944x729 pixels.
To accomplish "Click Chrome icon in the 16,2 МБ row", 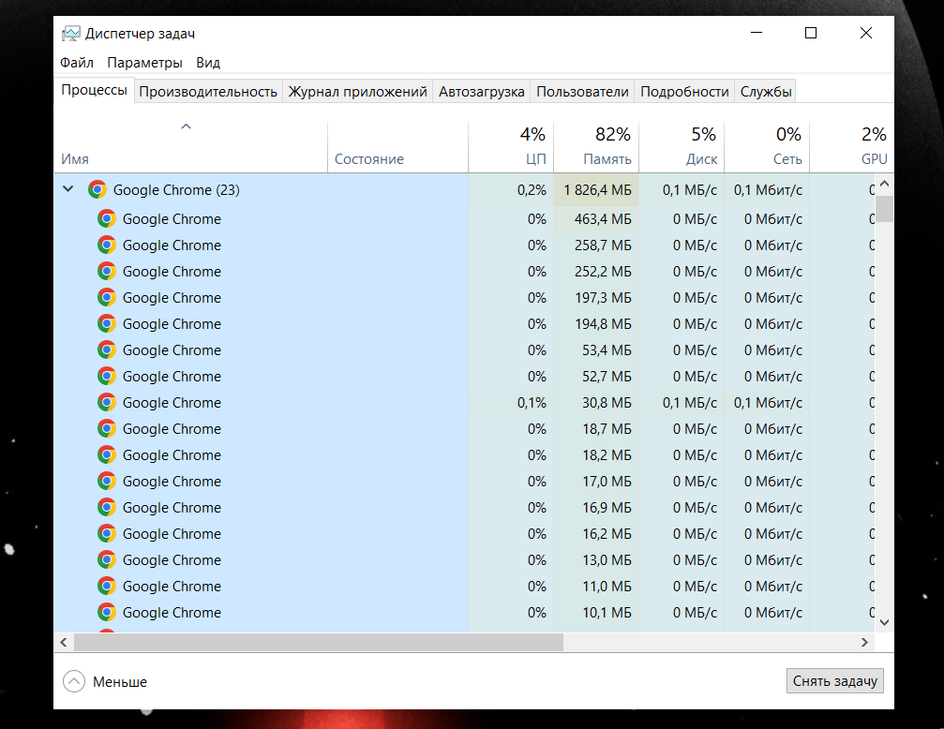I will (x=107, y=533).
